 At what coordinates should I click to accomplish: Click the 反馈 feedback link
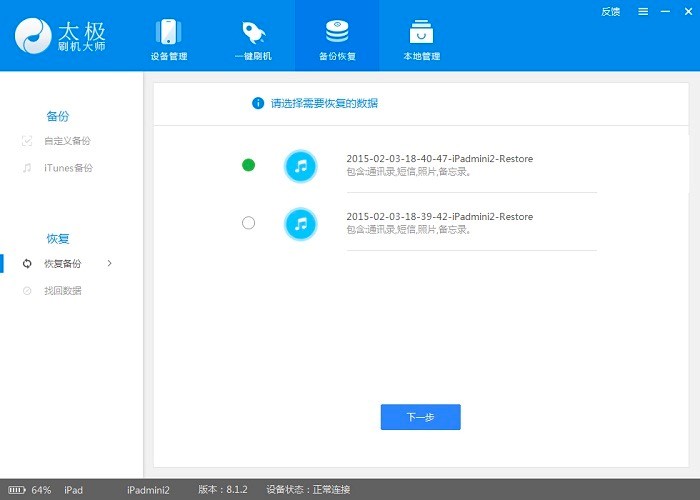(x=611, y=12)
